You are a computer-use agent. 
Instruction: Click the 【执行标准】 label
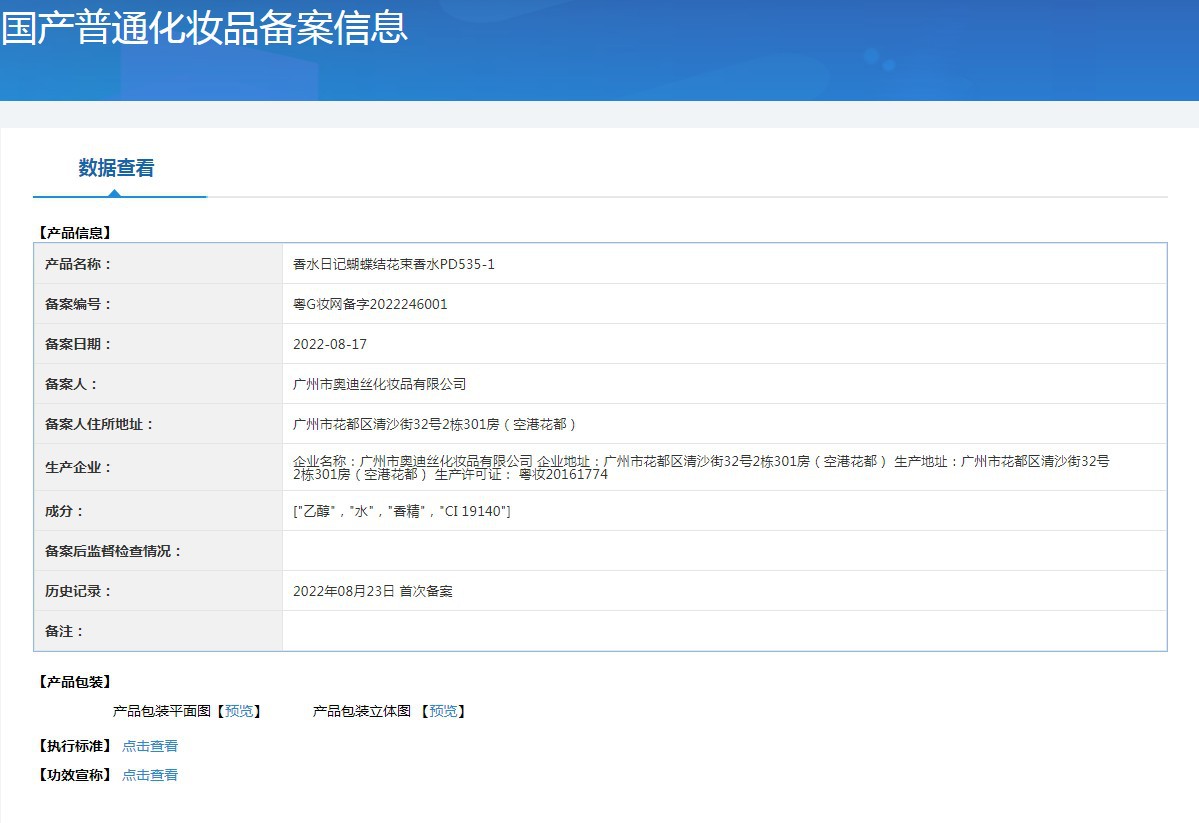pos(74,746)
